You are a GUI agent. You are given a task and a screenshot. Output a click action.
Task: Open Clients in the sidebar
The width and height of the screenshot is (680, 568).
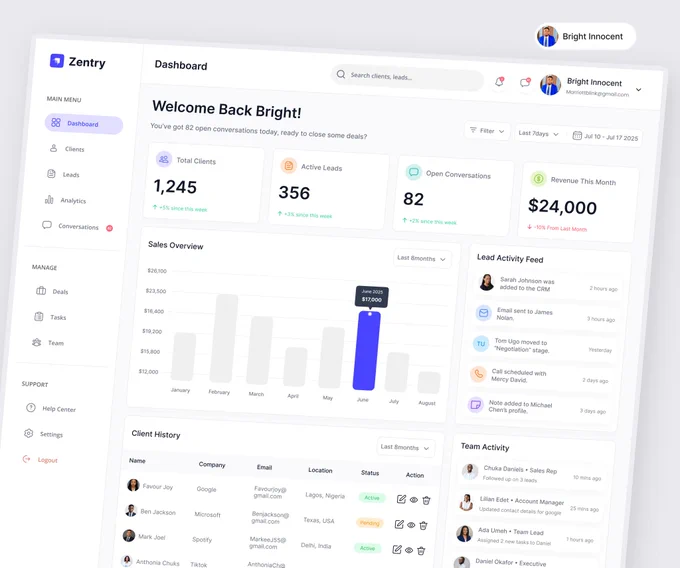click(x=67, y=149)
